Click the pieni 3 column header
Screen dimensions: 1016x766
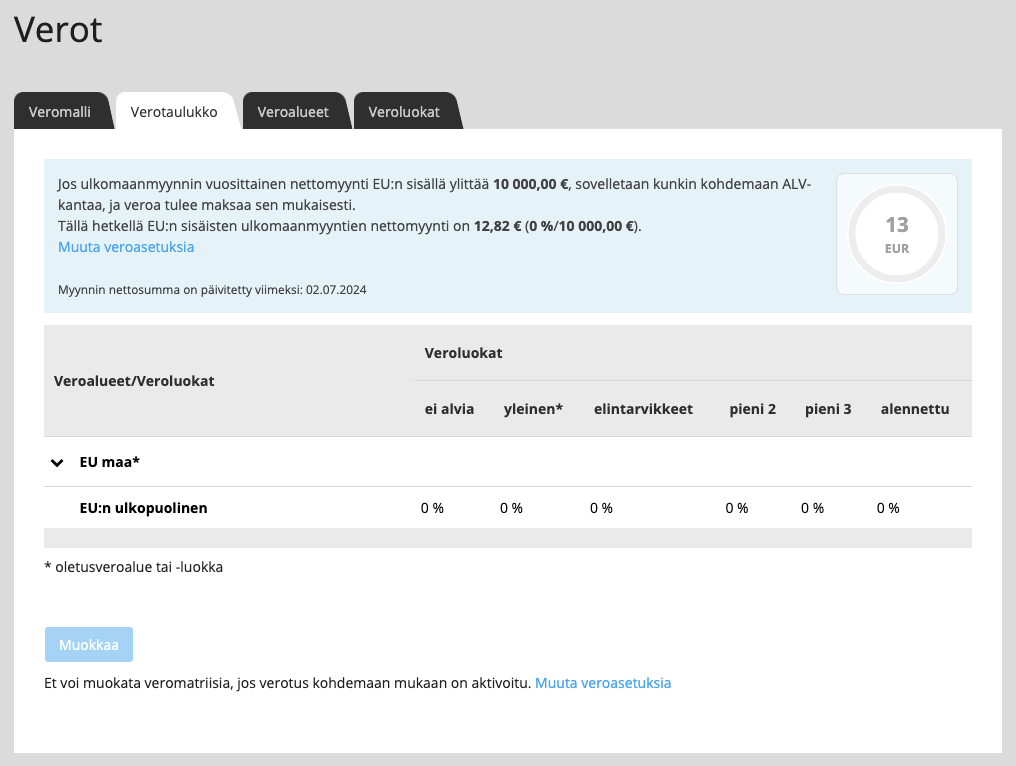tap(828, 408)
